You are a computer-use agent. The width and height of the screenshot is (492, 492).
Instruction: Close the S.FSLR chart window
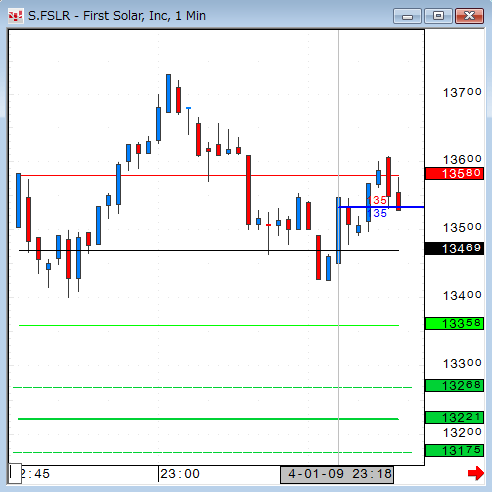(469, 16)
